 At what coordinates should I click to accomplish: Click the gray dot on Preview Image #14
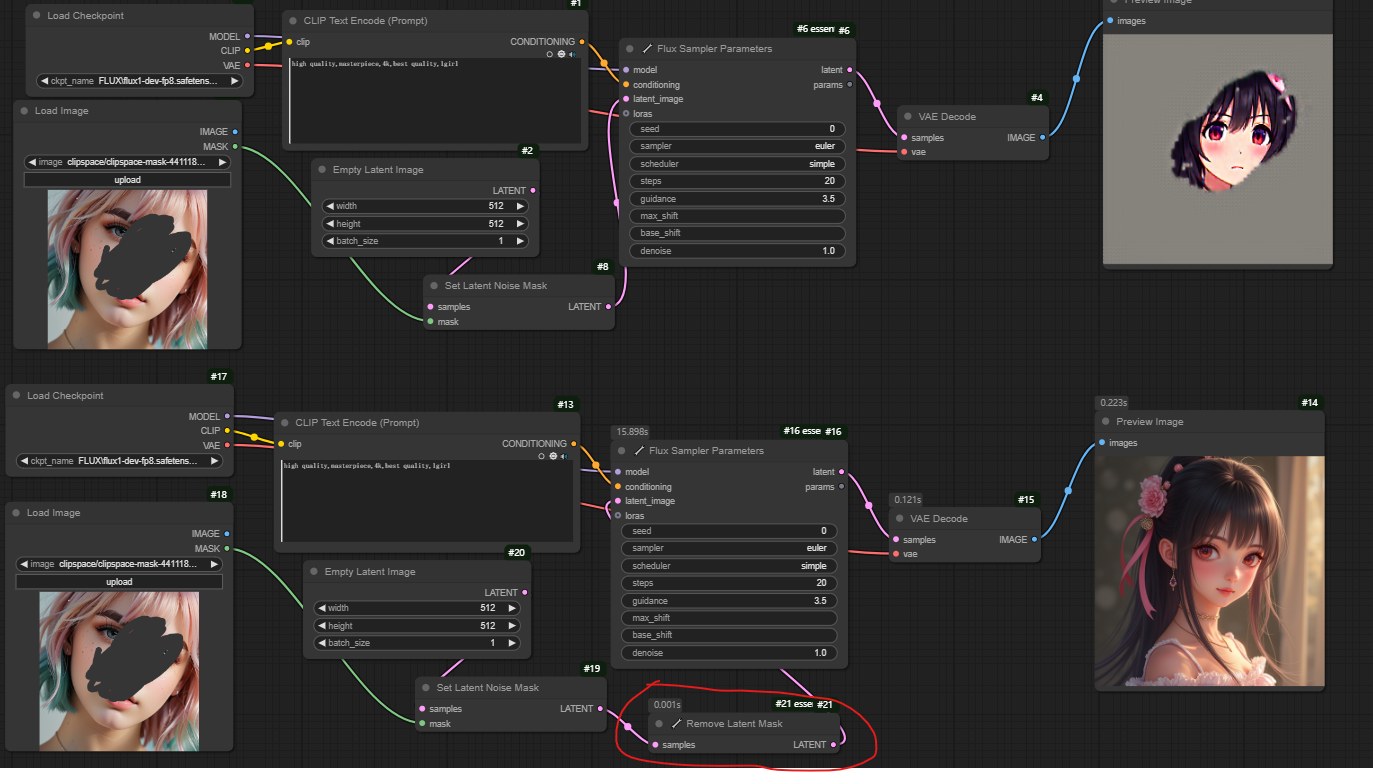[x=1107, y=422]
